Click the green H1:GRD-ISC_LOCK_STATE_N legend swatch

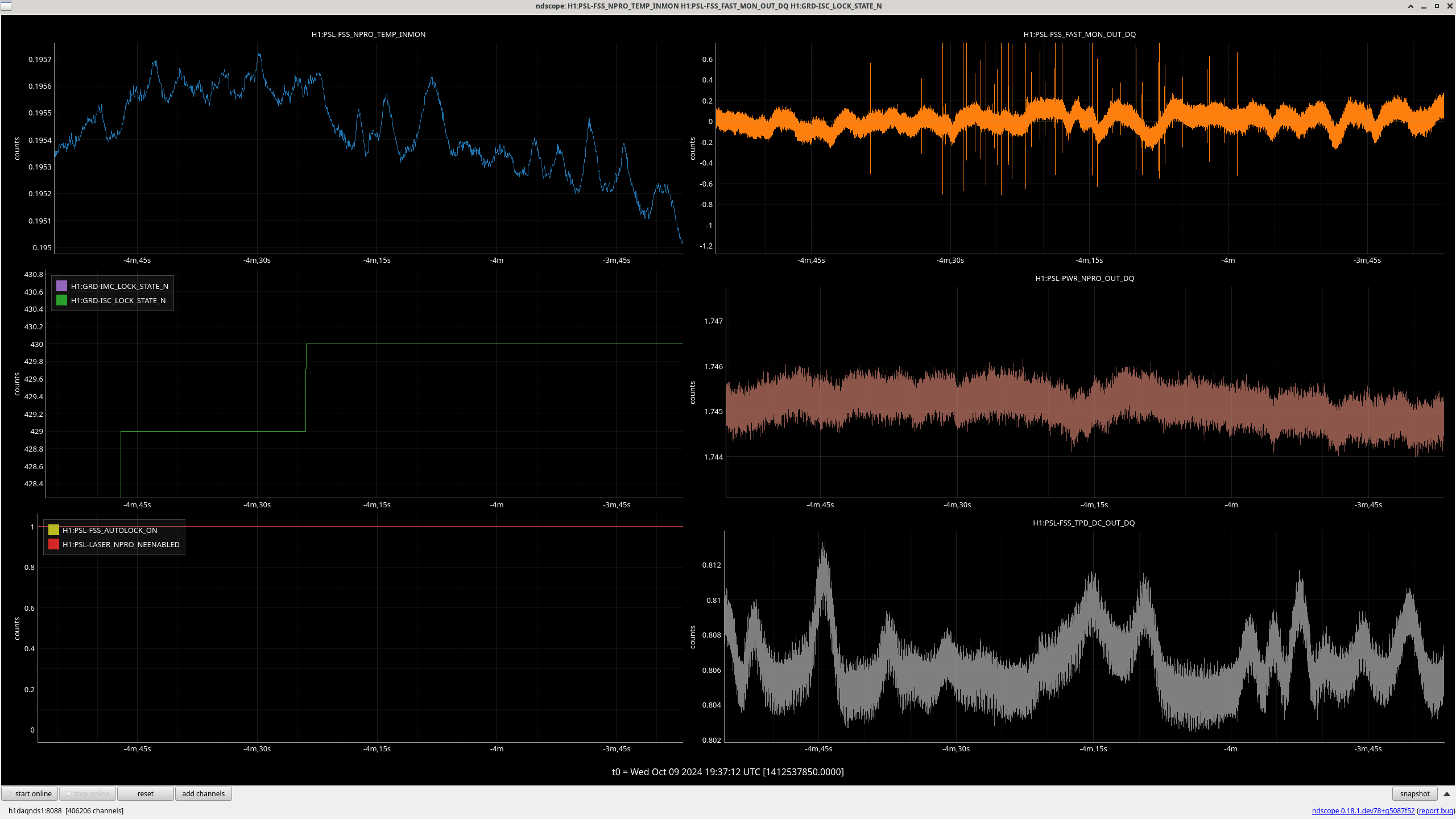[61, 300]
